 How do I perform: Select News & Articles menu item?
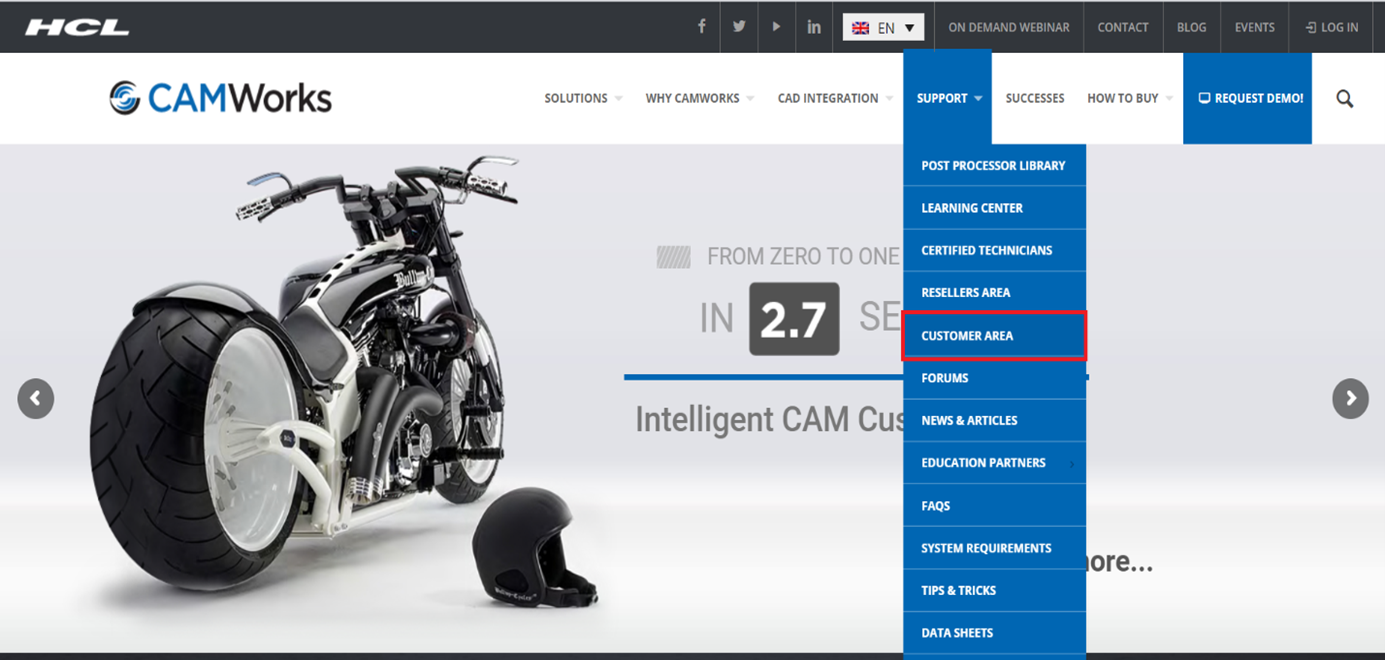pos(995,420)
